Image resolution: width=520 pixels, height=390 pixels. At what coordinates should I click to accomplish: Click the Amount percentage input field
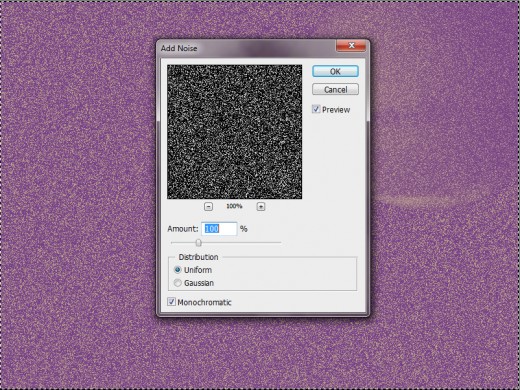point(219,229)
